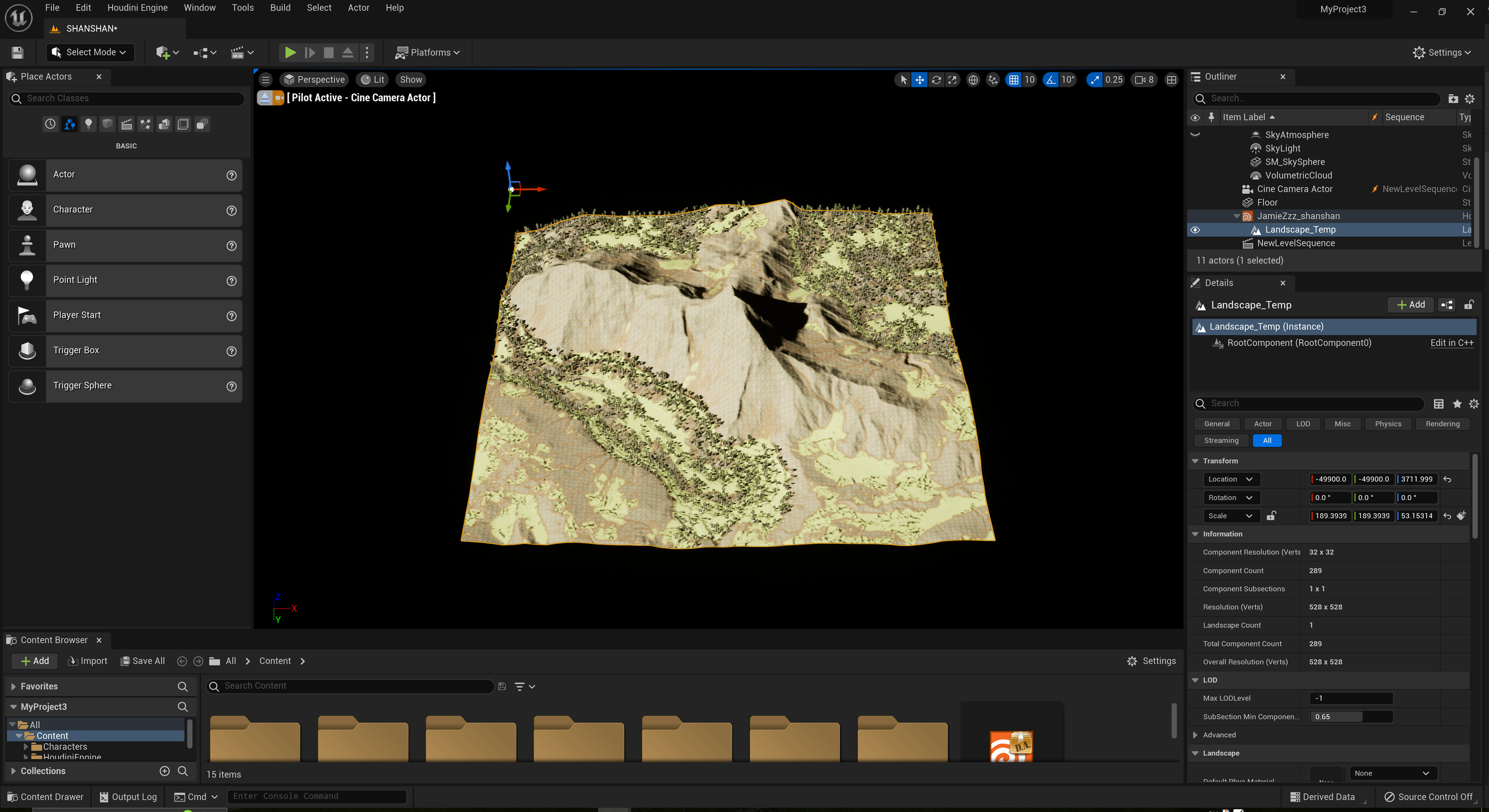
Task: Select the rotate gizmo tool
Action: [936, 80]
